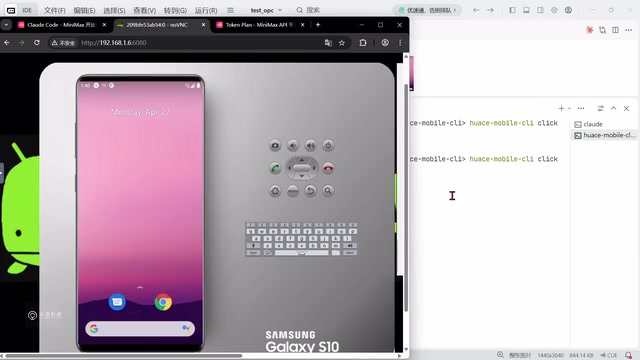Maximize the terminal panel with the up chevron
This screenshot has height=360, width=640.
pos(613,108)
